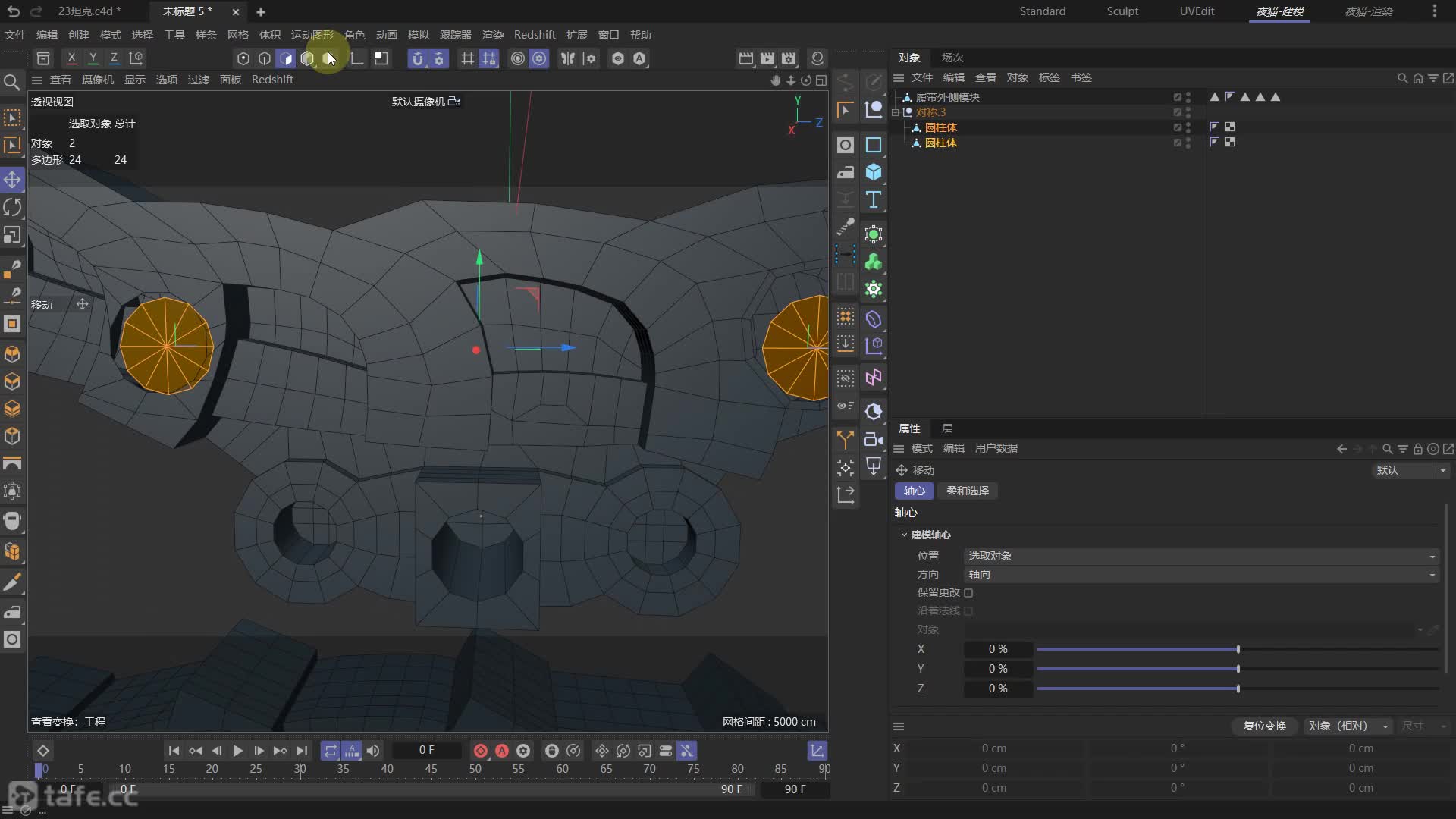Select 履带外侧模块 object in tree
The height and width of the screenshot is (819, 1456).
coord(948,97)
